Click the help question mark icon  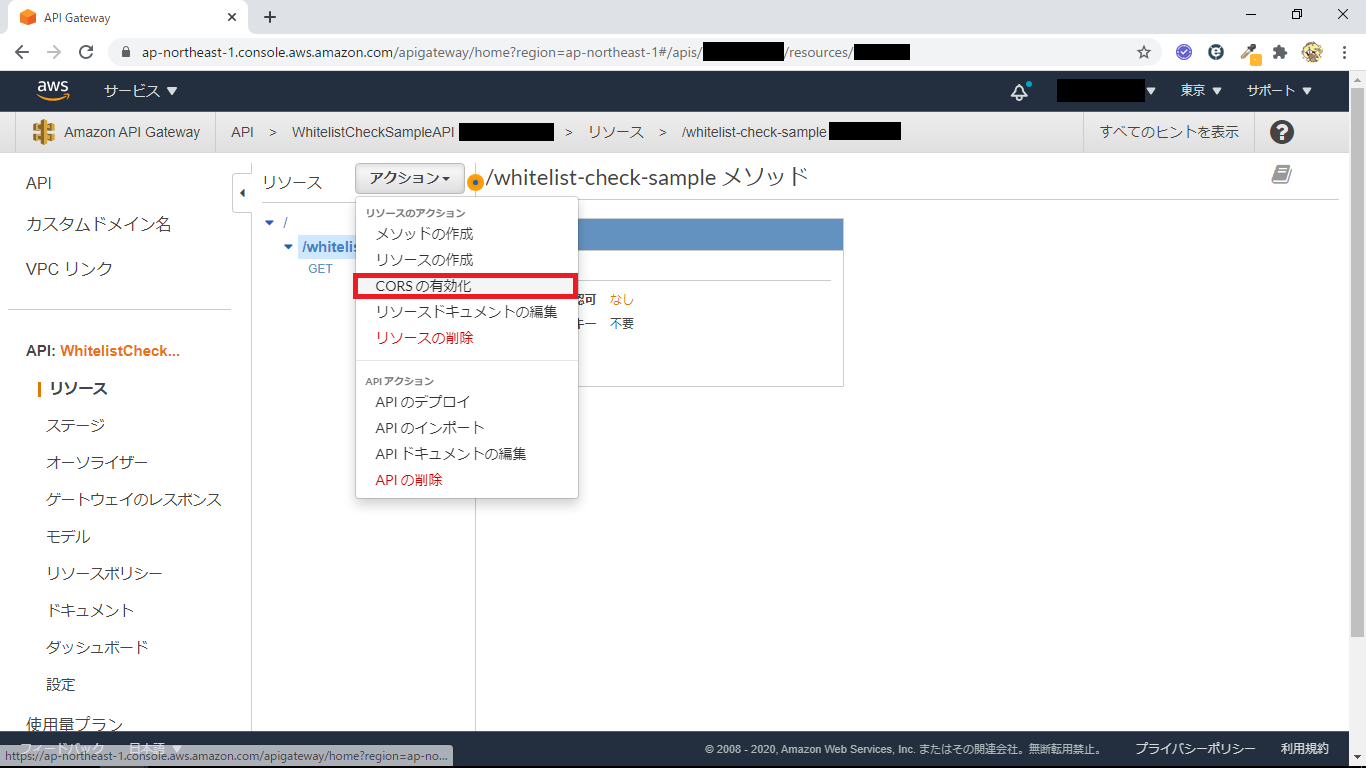point(1281,132)
